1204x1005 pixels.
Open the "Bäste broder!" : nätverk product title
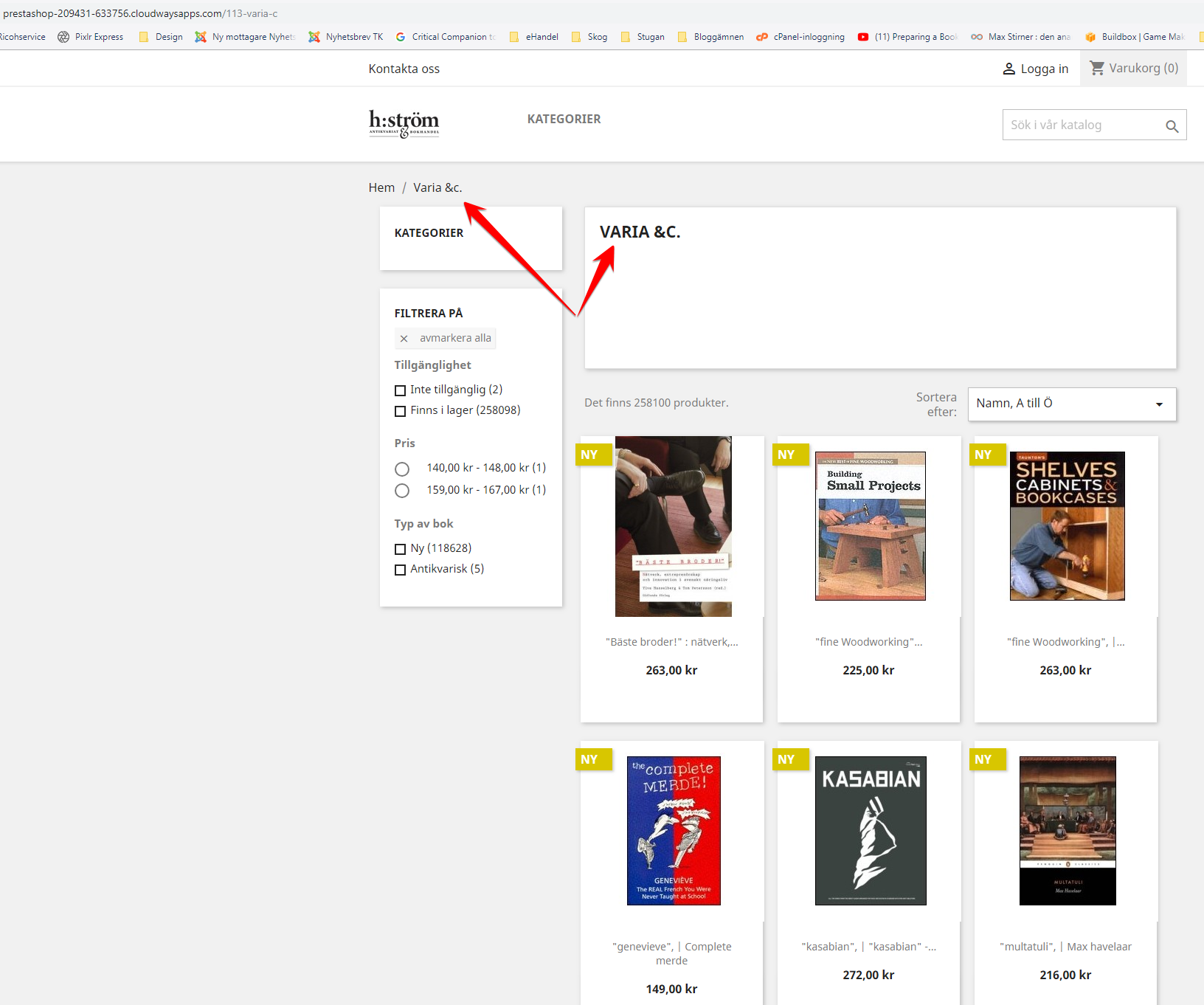pyautogui.click(x=672, y=642)
